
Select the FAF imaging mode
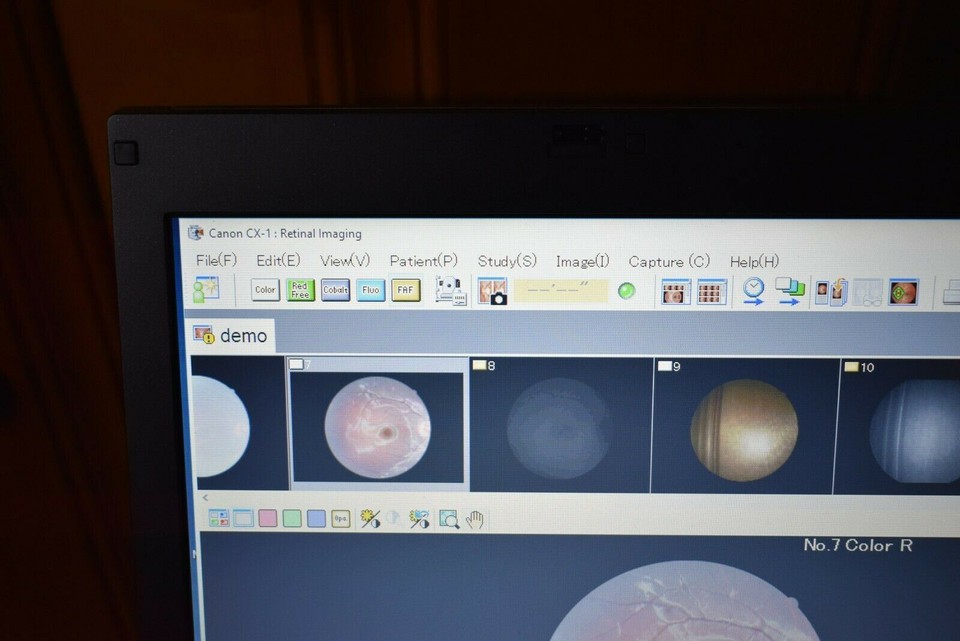coord(405,290)
